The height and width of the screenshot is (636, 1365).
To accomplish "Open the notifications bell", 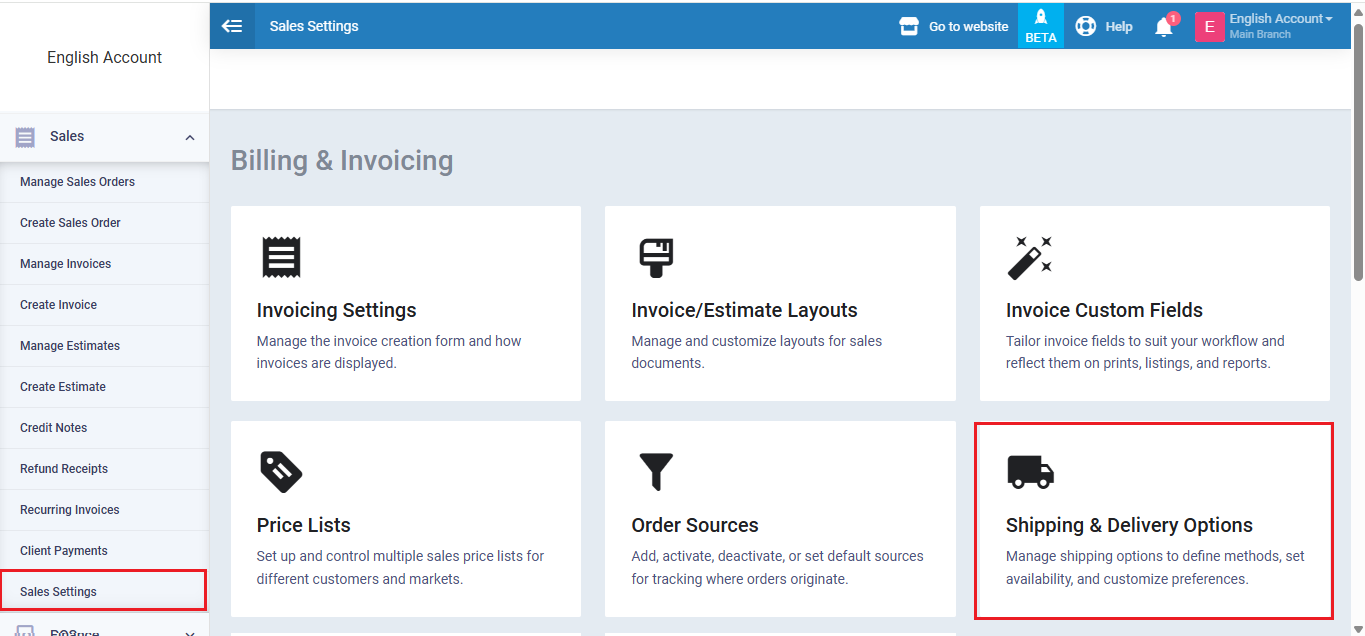I will tap(1163, 27).
